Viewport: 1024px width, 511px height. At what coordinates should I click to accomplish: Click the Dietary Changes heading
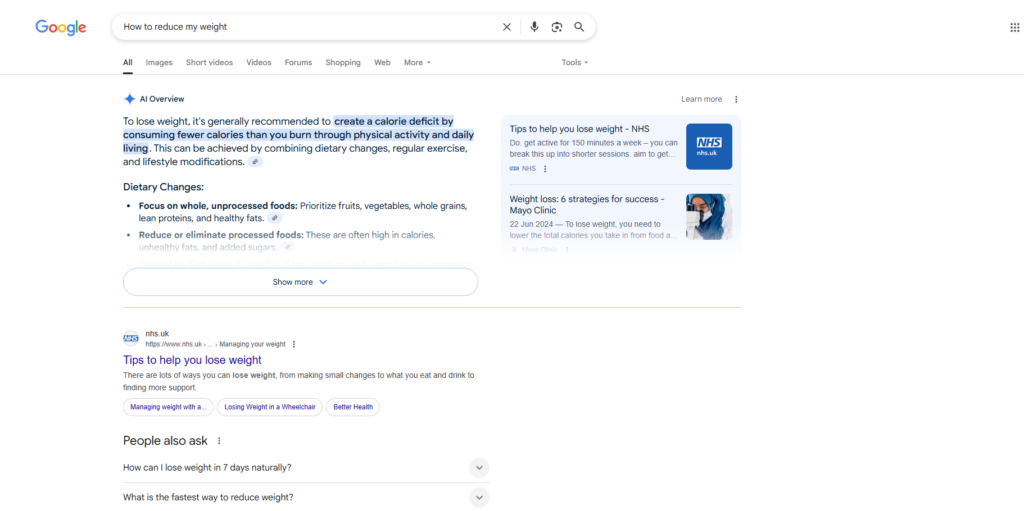point(163,187)
